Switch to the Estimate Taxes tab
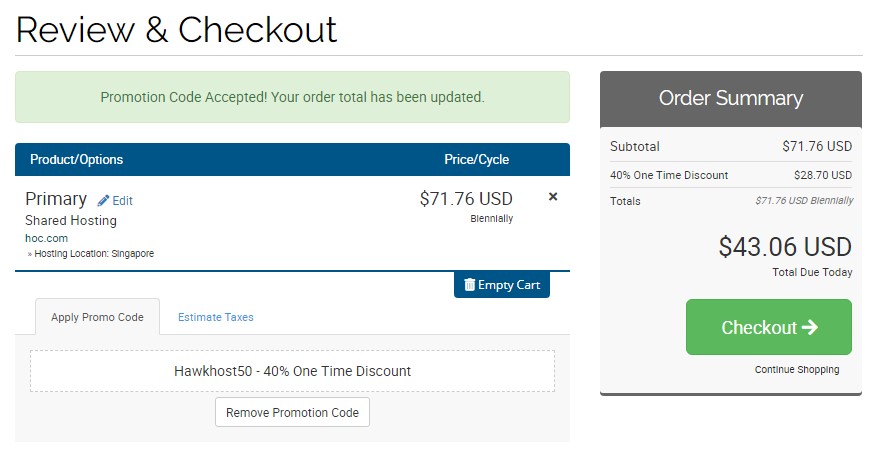Image resolution: width=892 pixels, height=458 pixels. [216, 317]
